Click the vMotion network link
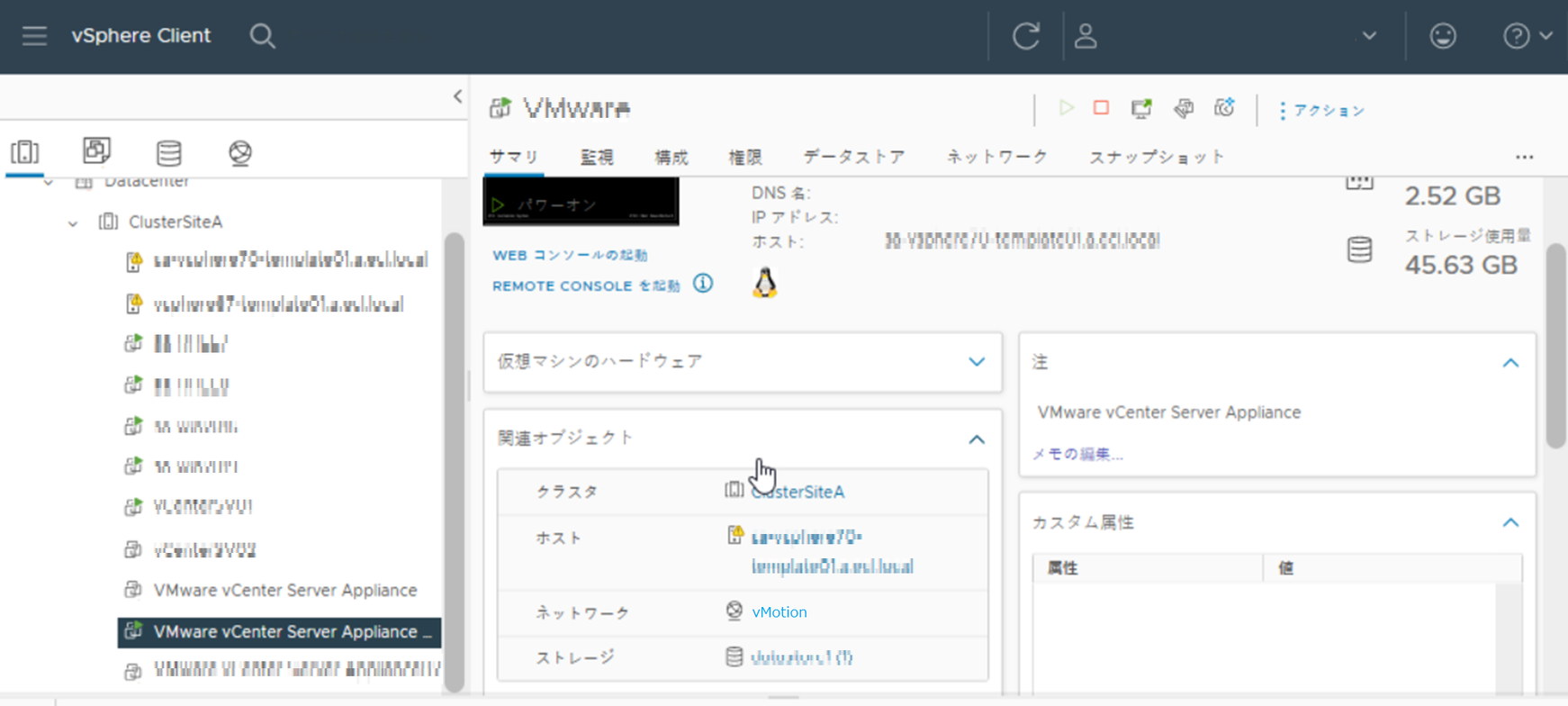The width and height of the screenshot is (1568, 706). pos(779,612)
